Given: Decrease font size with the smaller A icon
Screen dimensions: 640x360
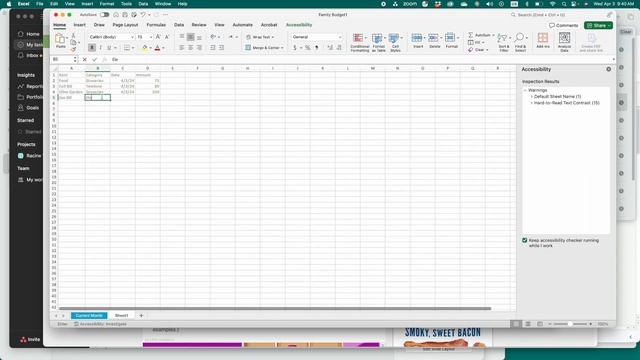Looking at the screenshot, I should click(x=167, y=37).
